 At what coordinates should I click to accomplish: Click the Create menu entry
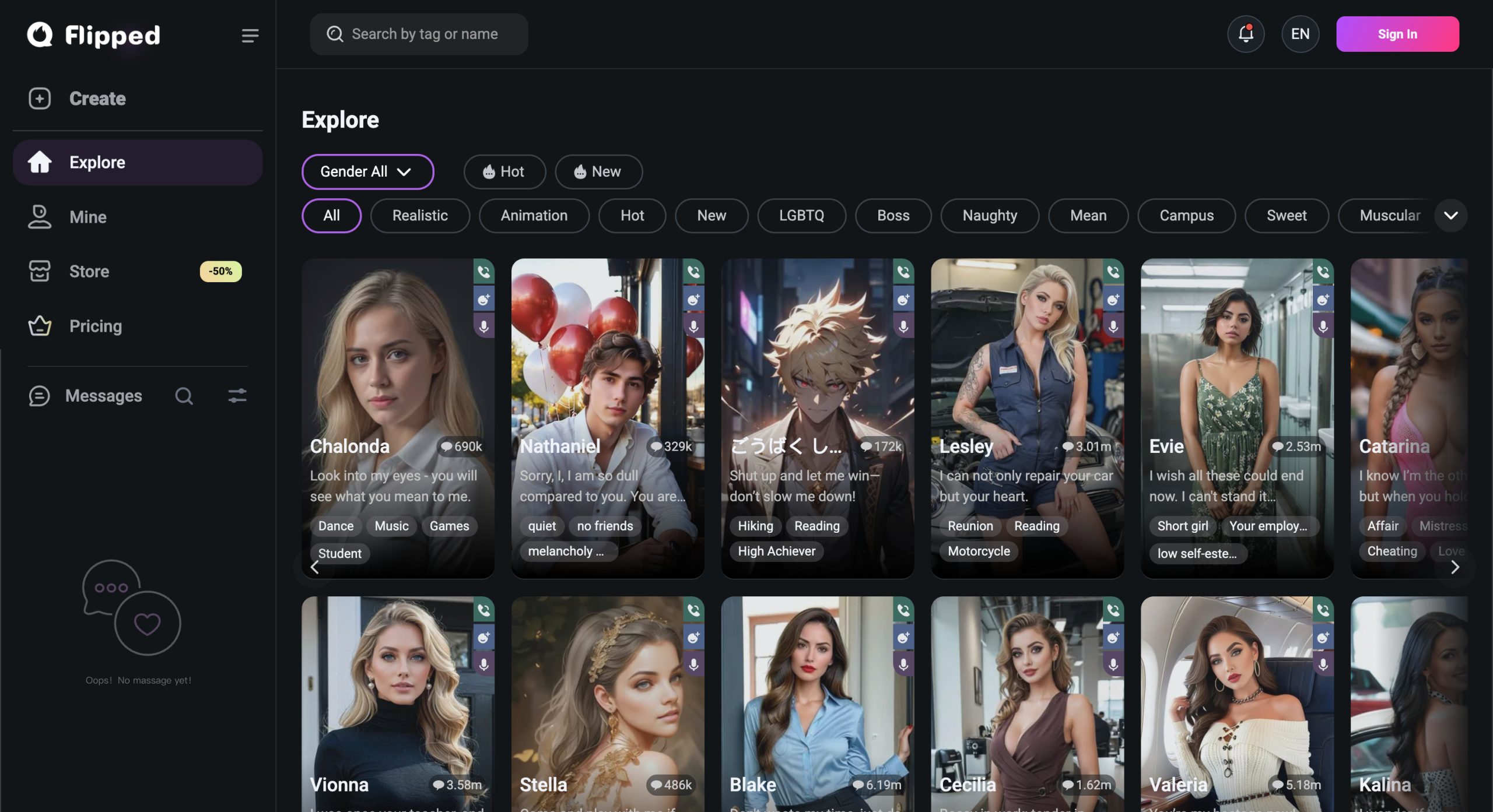[137, 99]
